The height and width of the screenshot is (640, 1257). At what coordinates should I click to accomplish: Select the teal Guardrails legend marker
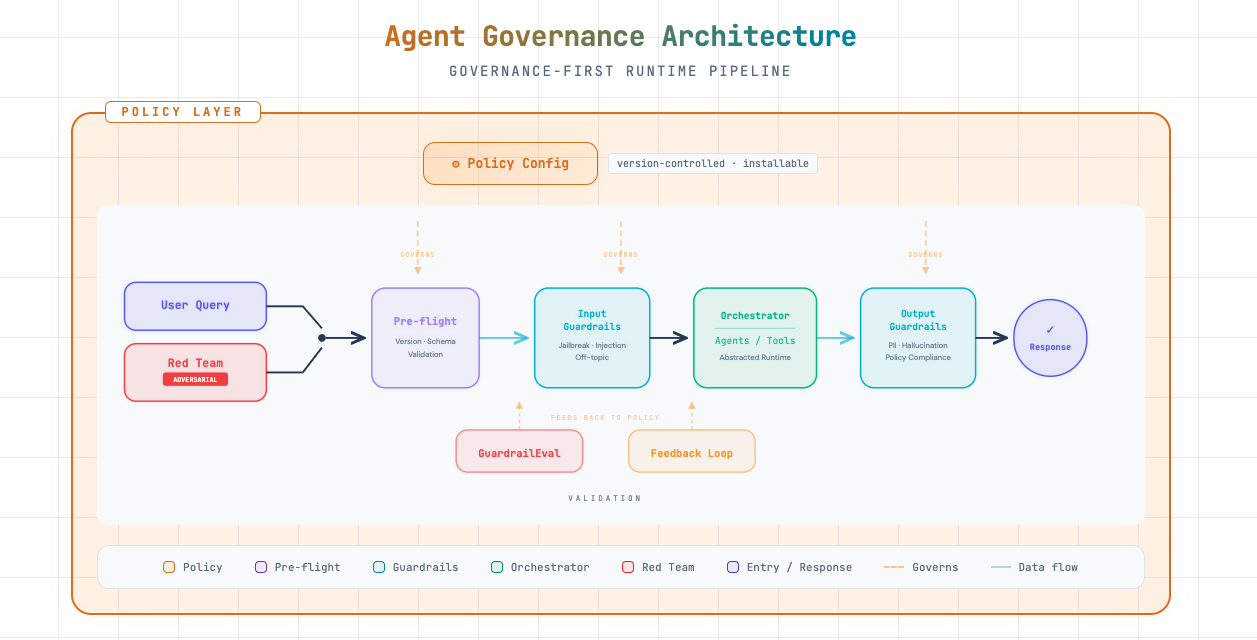[x=377, y=566]
